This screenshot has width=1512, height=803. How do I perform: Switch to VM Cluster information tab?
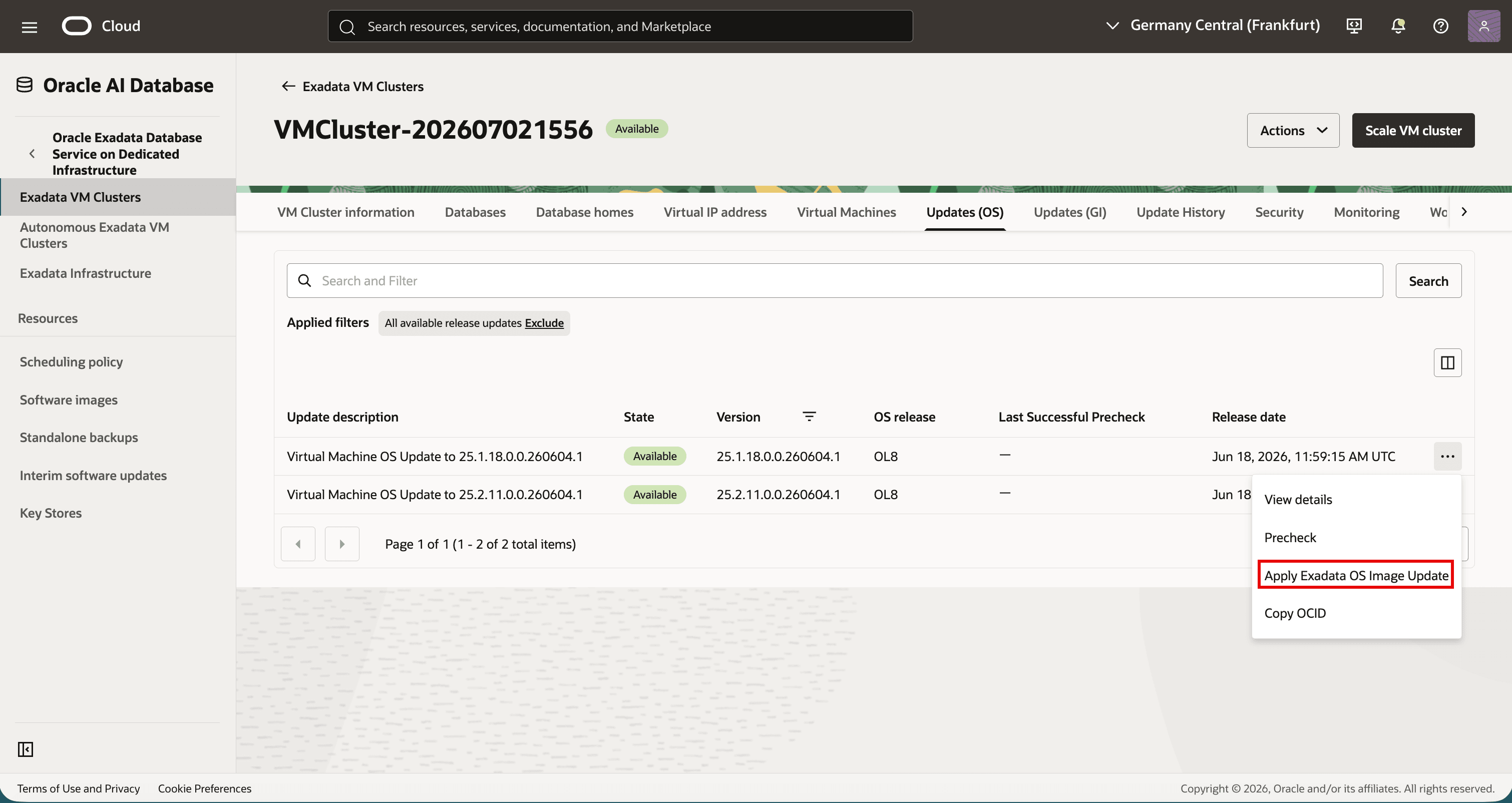point(346,212)
